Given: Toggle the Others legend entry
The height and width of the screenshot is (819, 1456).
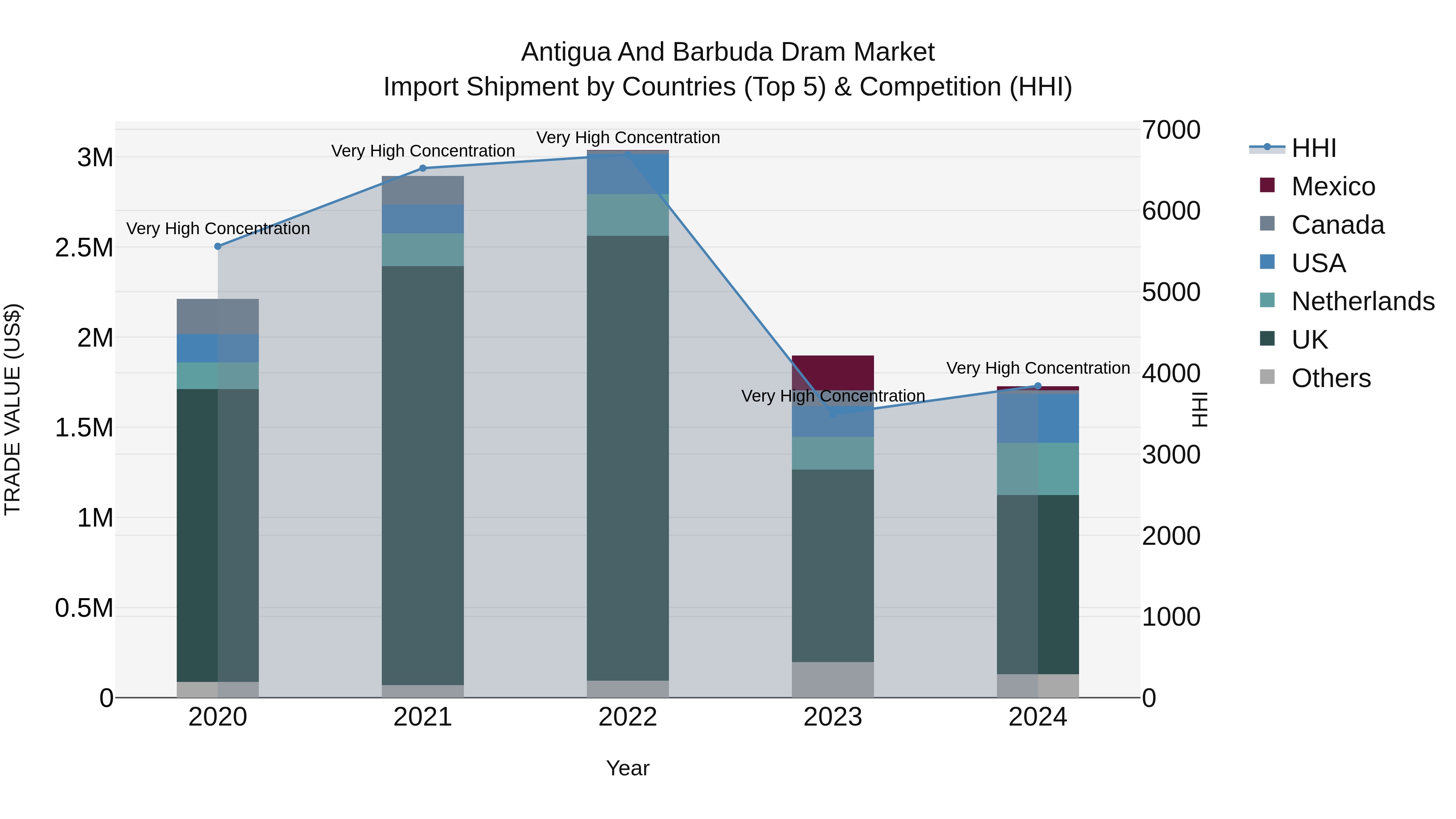Looking at the screenshot, I should click(1315, 378).
